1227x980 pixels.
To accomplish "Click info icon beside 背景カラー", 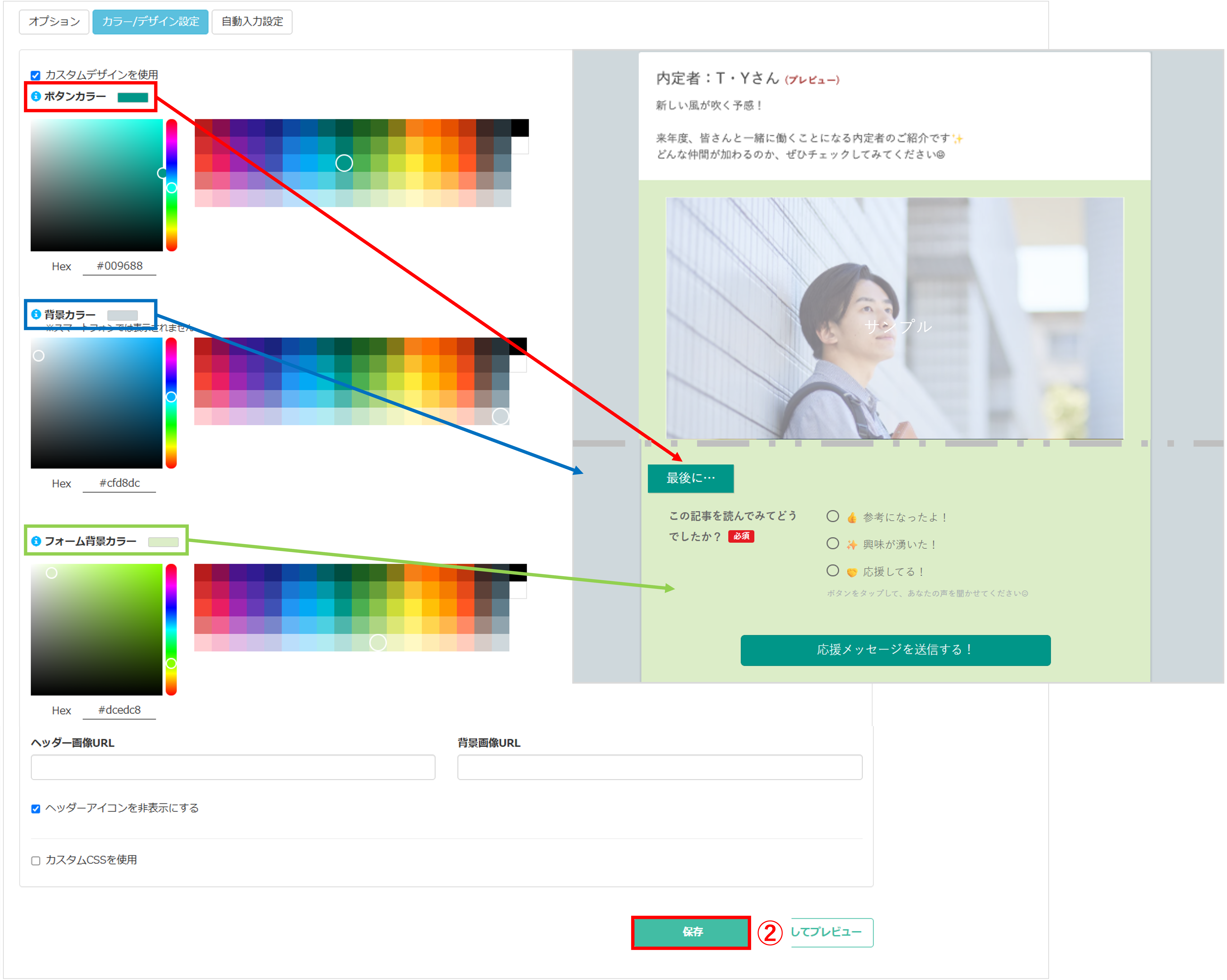I will tap(36, 314).
